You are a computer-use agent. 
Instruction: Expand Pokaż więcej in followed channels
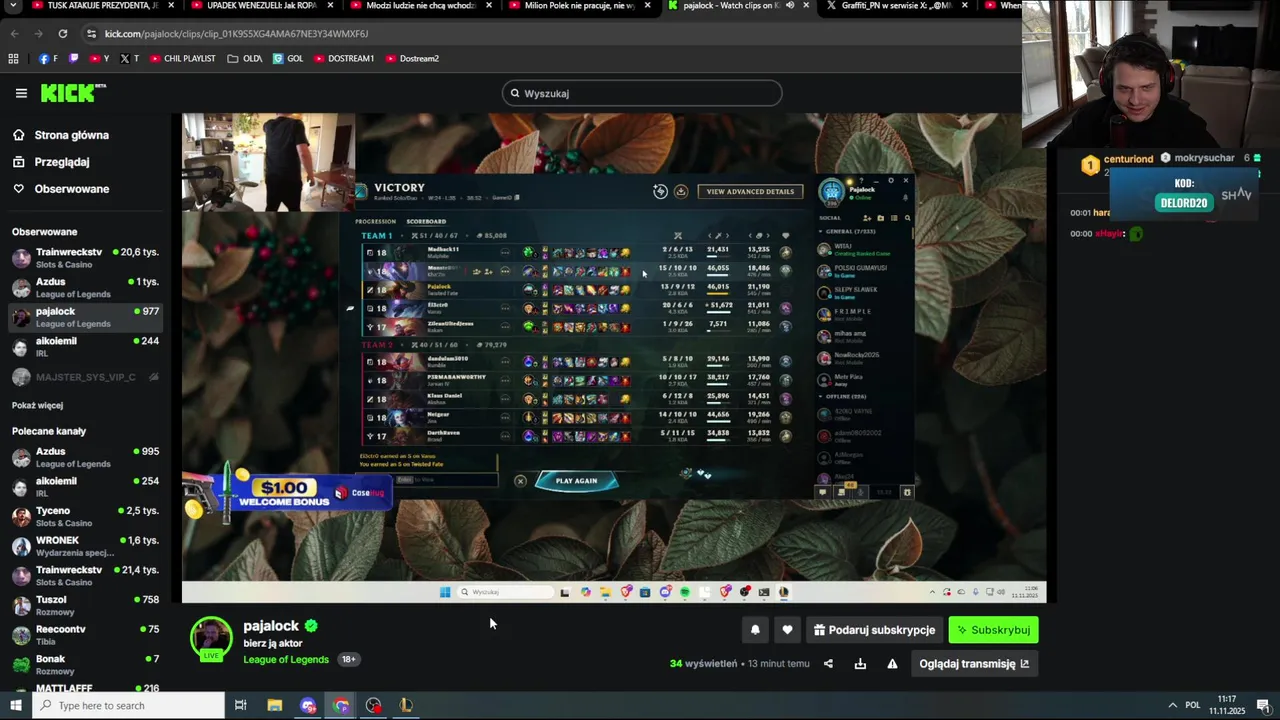[37, 405]
